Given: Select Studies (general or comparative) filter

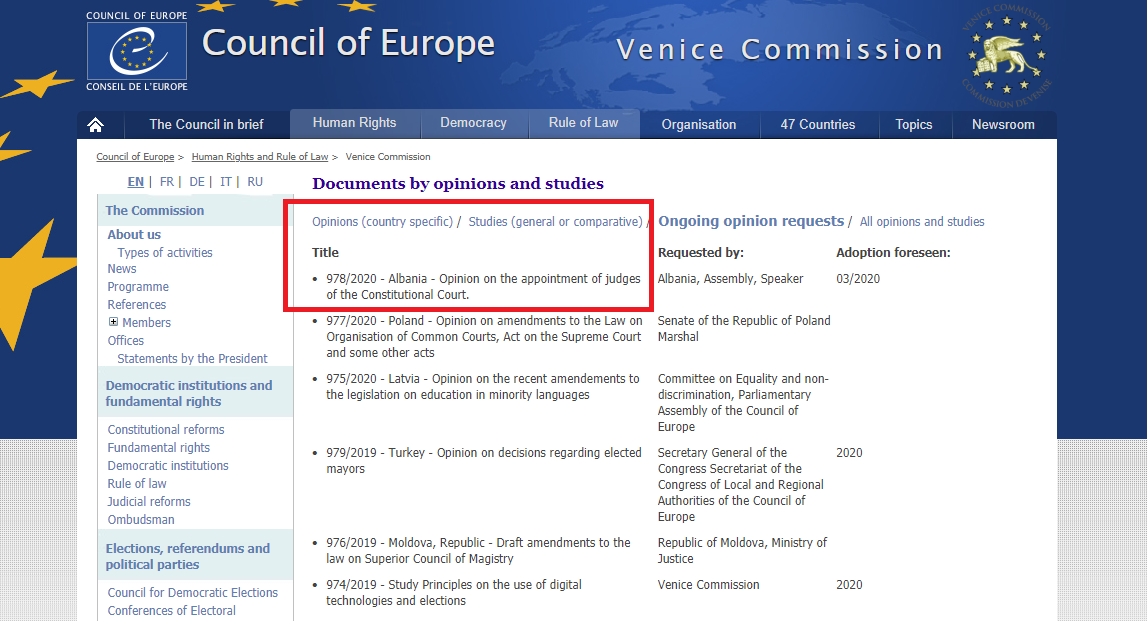Looking at the screenshot, I should tap(556, 222).
